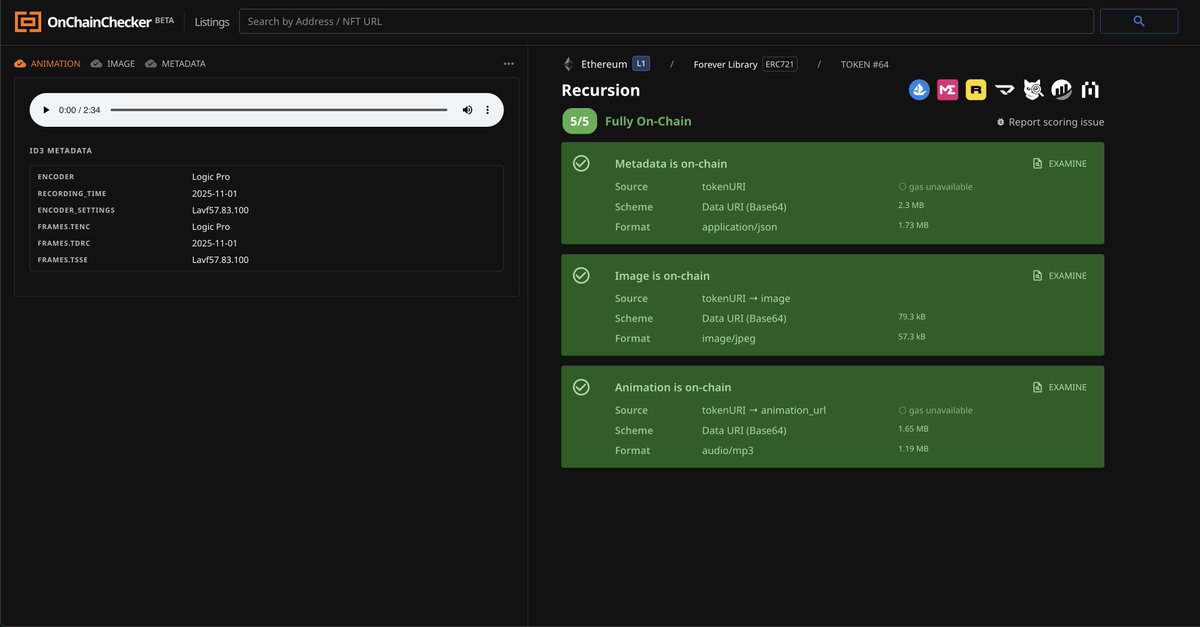Open the three-dot menu above the player
Viewport: 1200px width, 627px height.
[x=509, y=64]
